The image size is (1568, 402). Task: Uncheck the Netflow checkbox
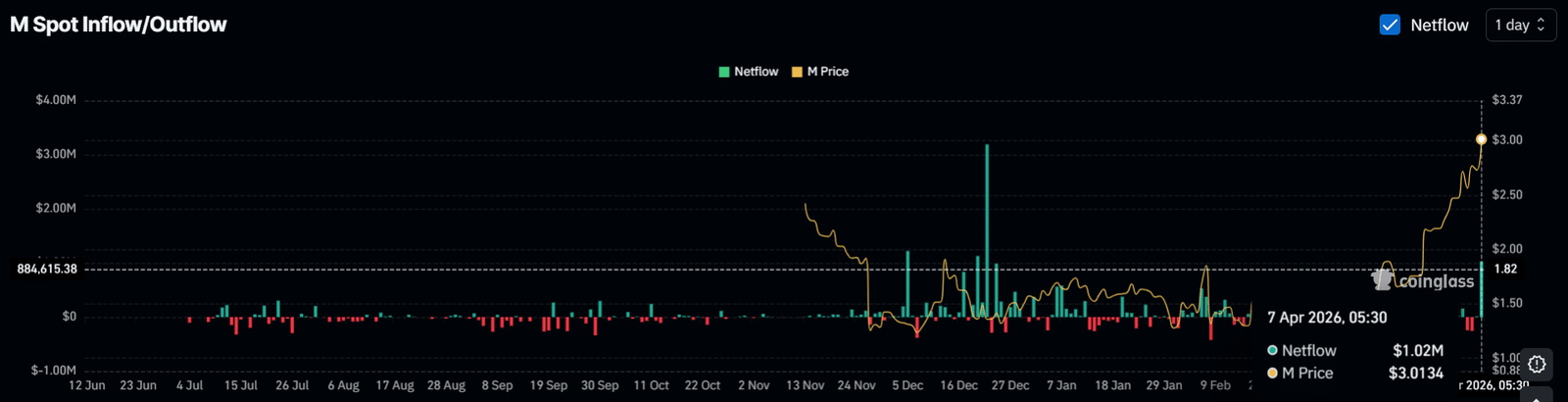pyautogui.click(x=1390, y=25)
